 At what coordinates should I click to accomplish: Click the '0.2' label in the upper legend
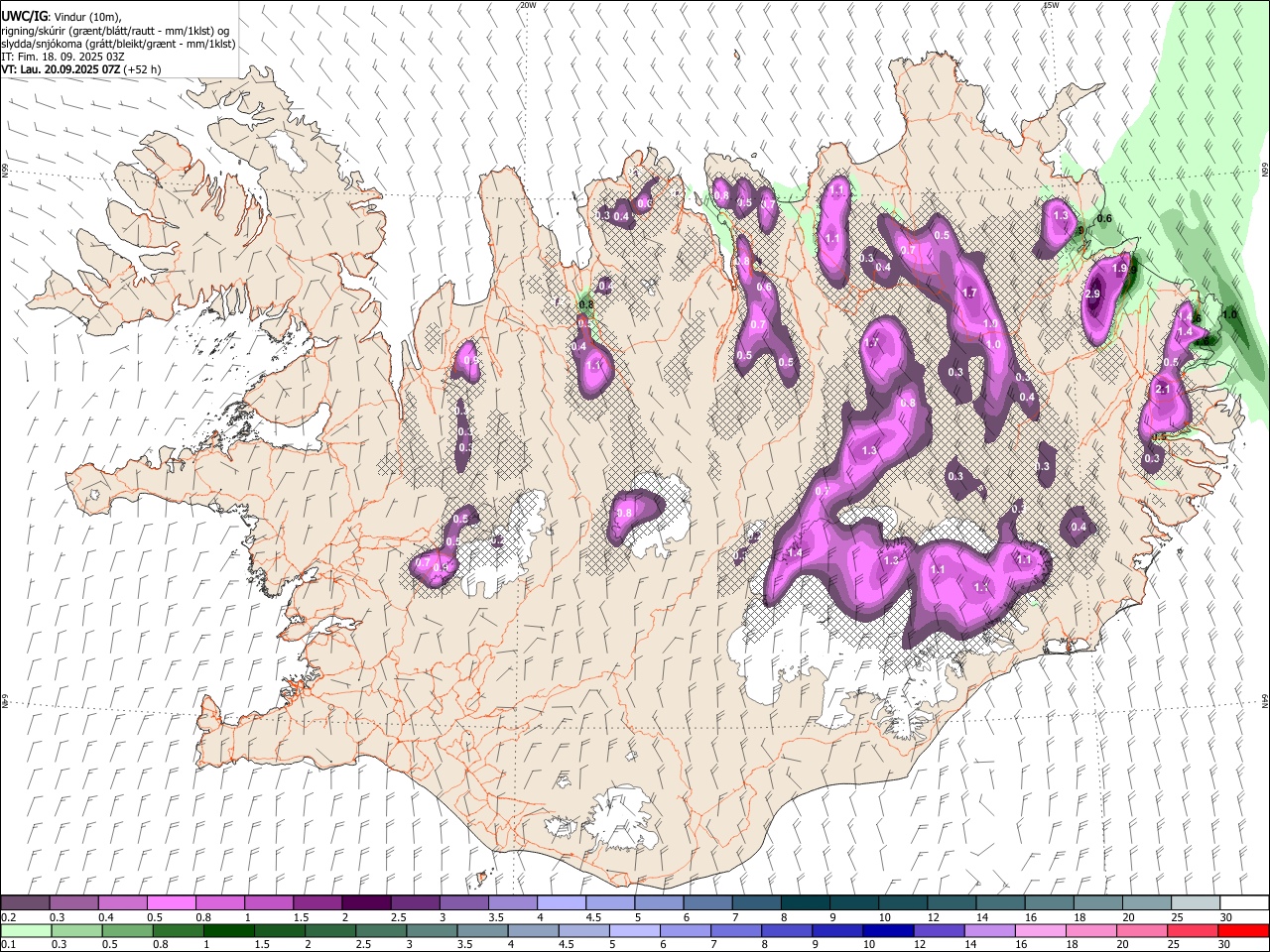10,917
